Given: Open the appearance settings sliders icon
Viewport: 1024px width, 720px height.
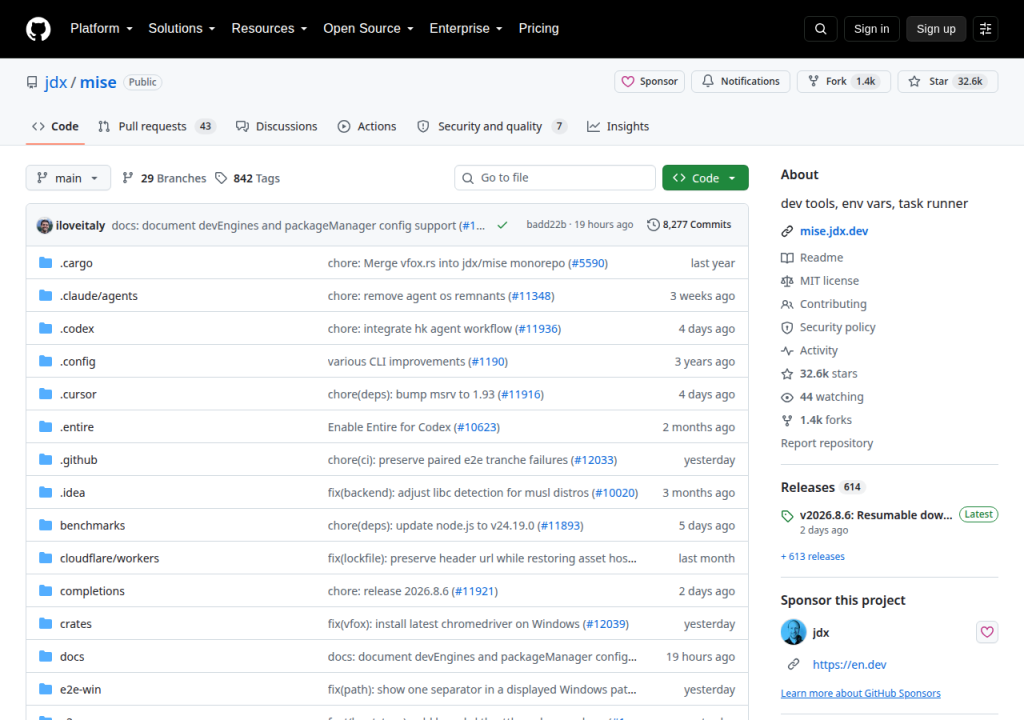Looking at the screenshot, I should pyautogui.click(x=985, y=29).
